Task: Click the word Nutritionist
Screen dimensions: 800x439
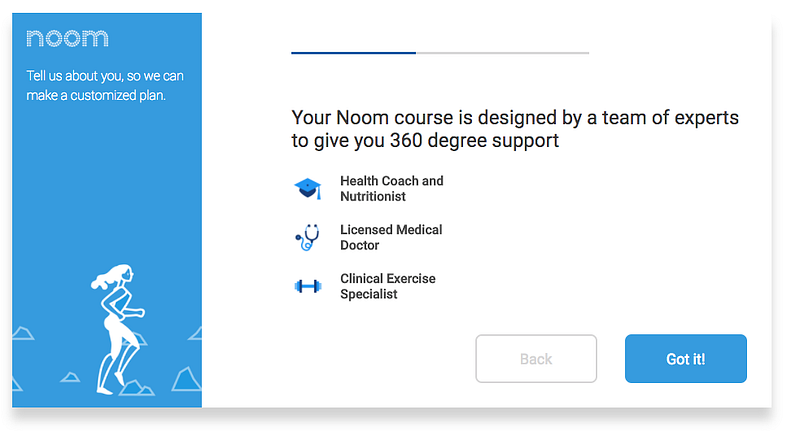Action: (x=373, y=197)
